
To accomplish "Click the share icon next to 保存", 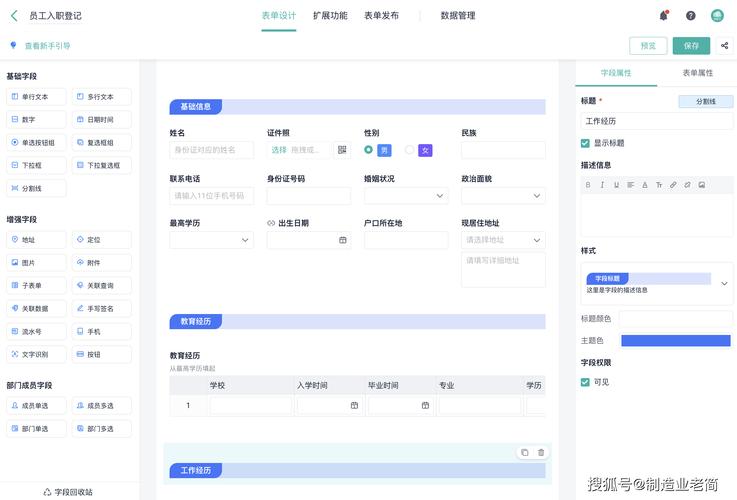I will coord(724,46).
